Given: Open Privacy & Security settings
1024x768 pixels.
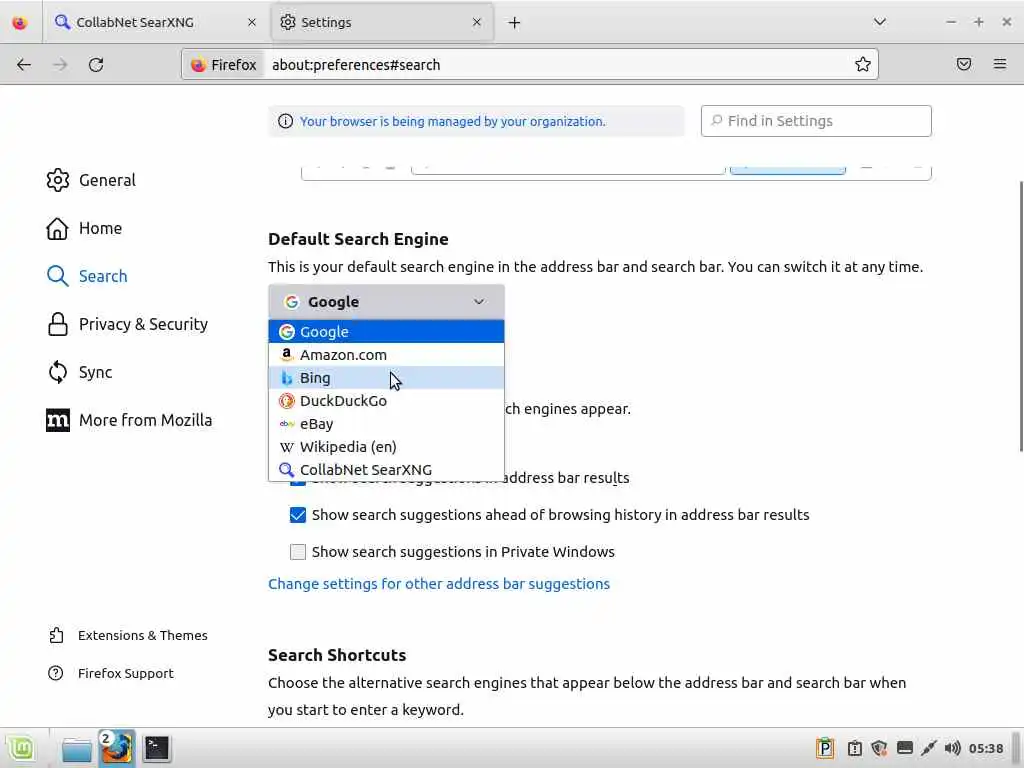Looking at the screenshot, I should [x=127, y=325].
